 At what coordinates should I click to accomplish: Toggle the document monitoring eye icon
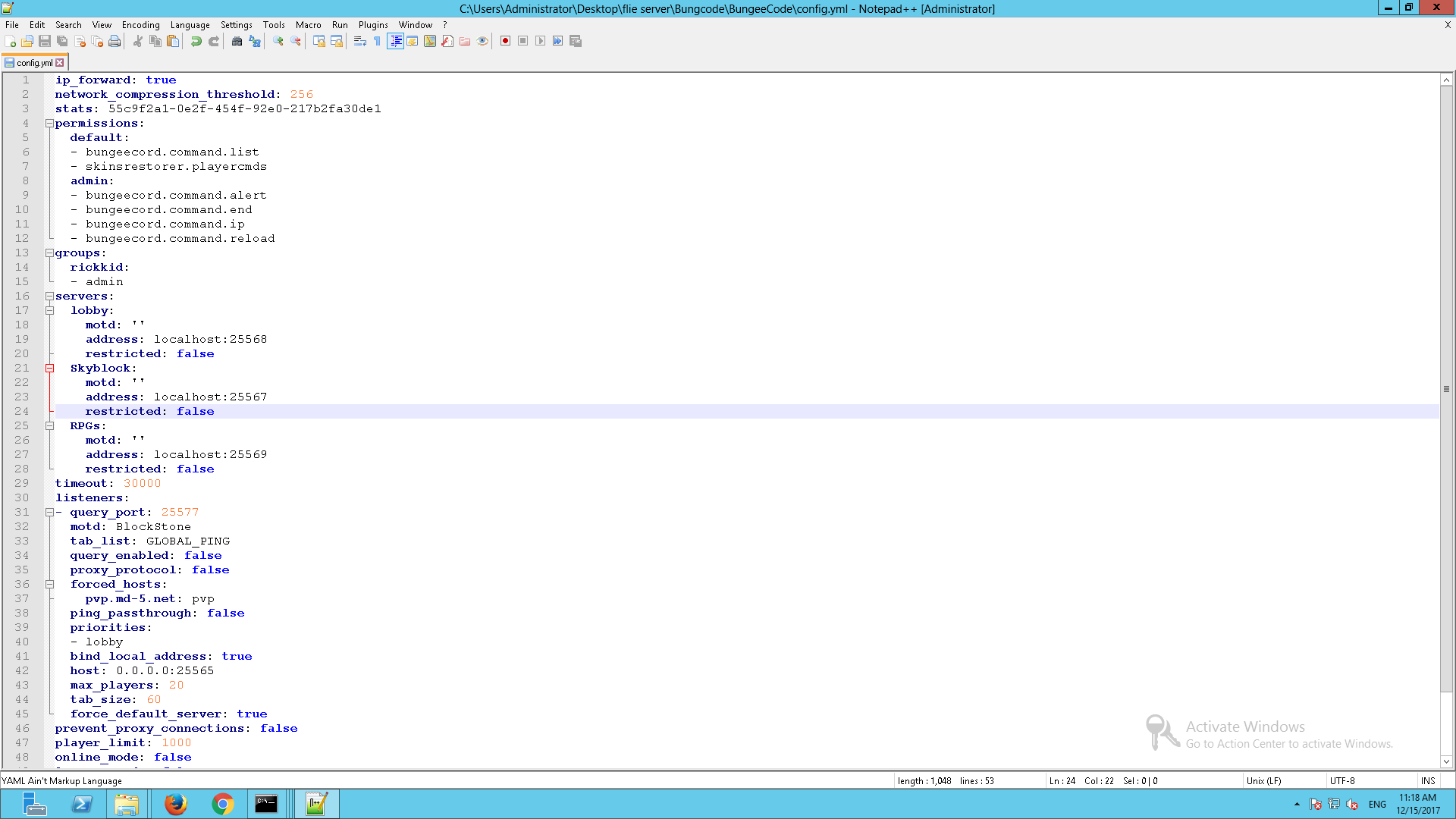(482, 41)
